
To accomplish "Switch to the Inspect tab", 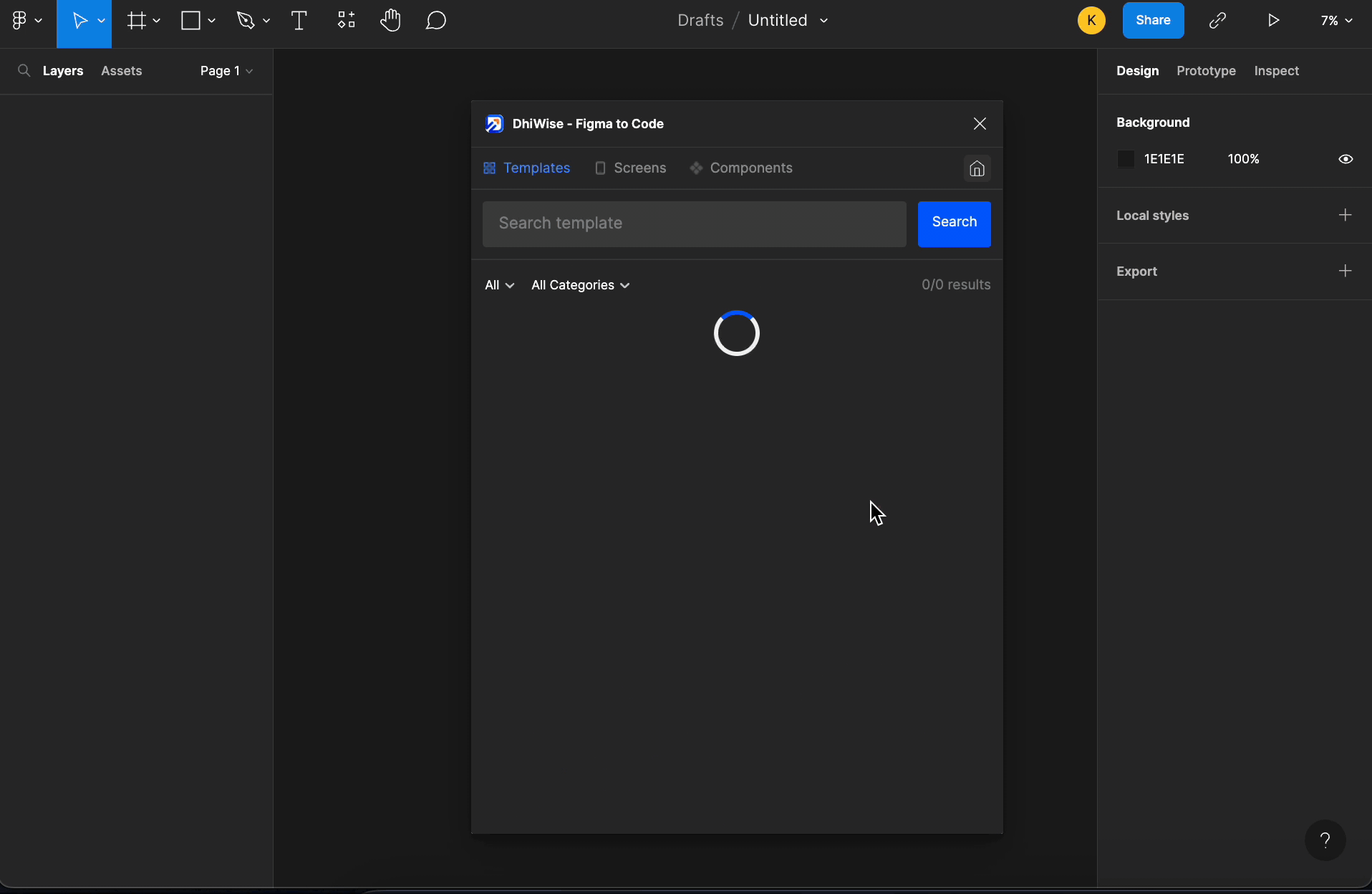I will pos(1276,71).
